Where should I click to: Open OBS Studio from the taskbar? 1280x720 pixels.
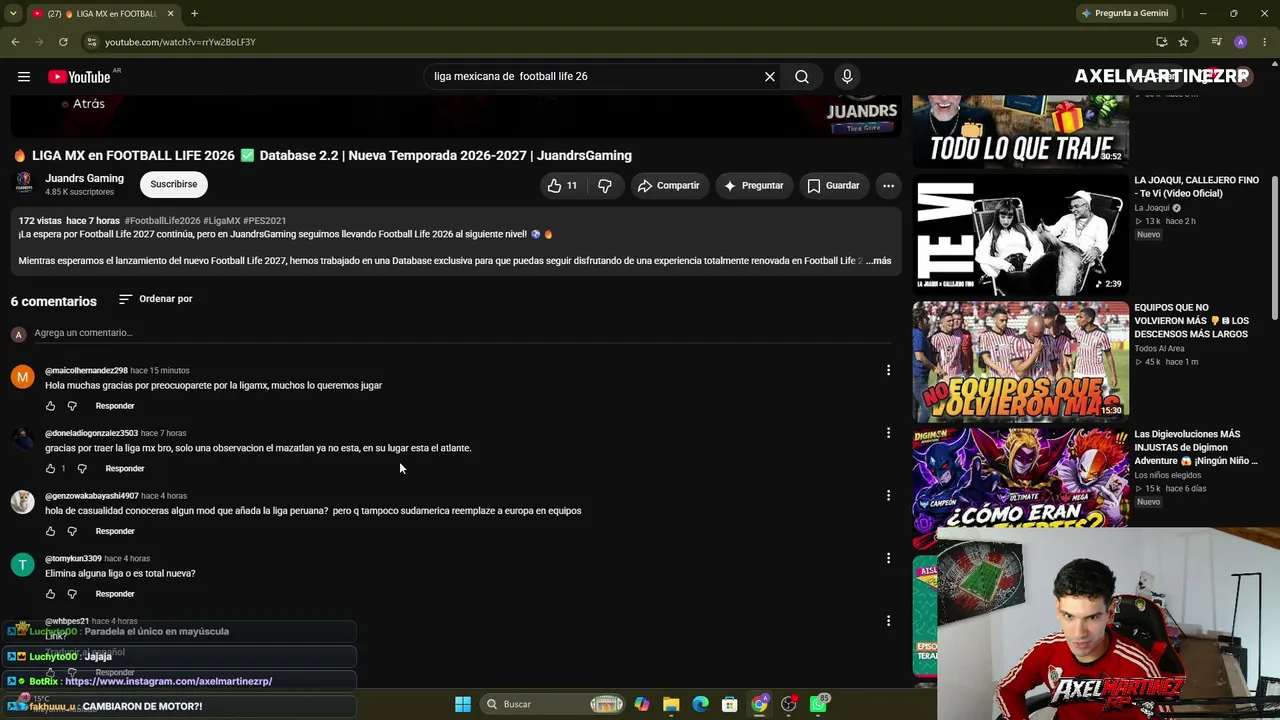(x=789, y=704)
